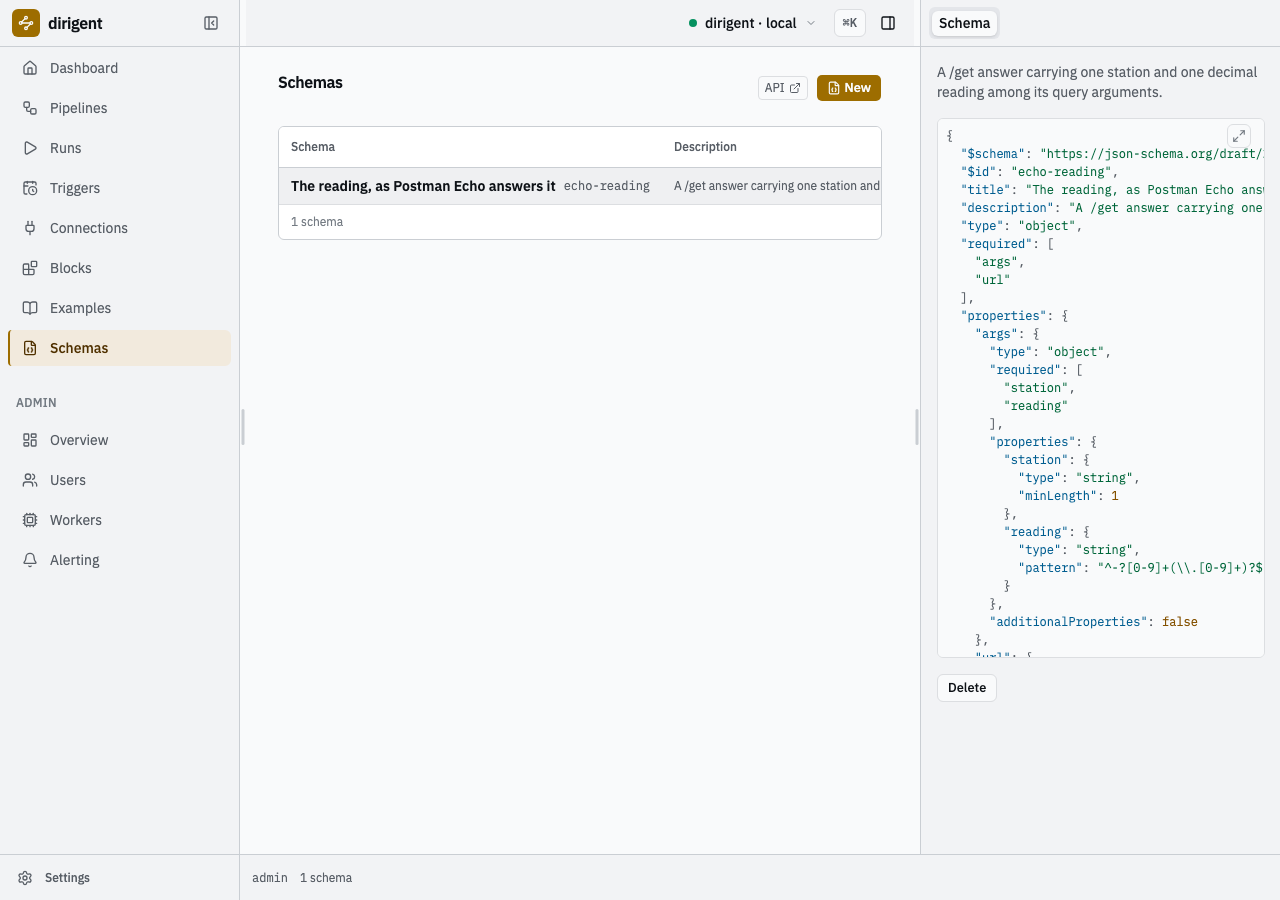The image size is (1280, 900).
Task: Open the Examples section
Action: point(119,308)
